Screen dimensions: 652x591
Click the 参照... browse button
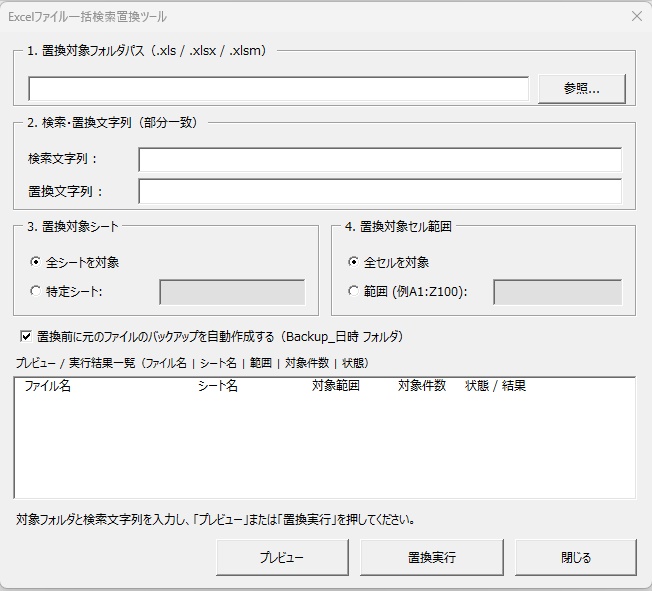(582, 89)
